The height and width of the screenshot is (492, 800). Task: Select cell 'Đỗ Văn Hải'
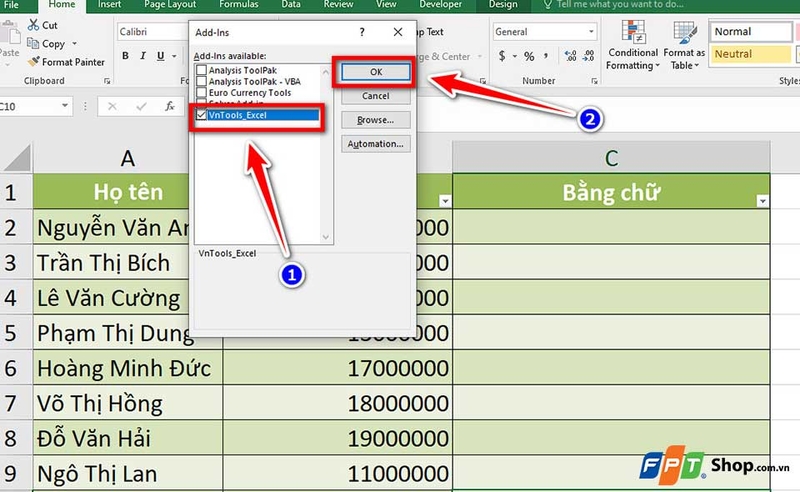pyautogui.click(x=128, y=438)
